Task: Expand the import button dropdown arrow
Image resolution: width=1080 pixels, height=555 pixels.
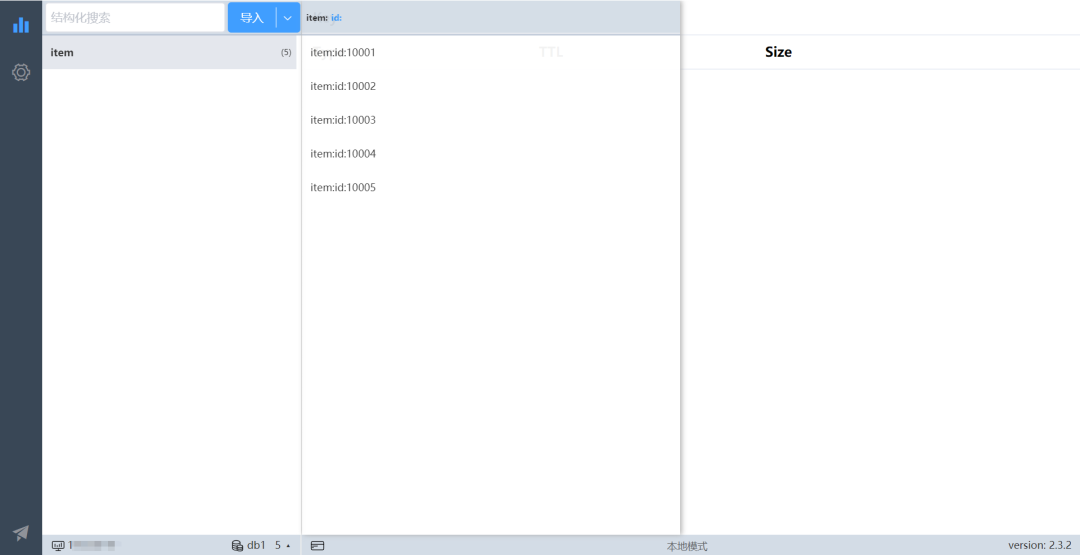Action: [x=288, y=18]
